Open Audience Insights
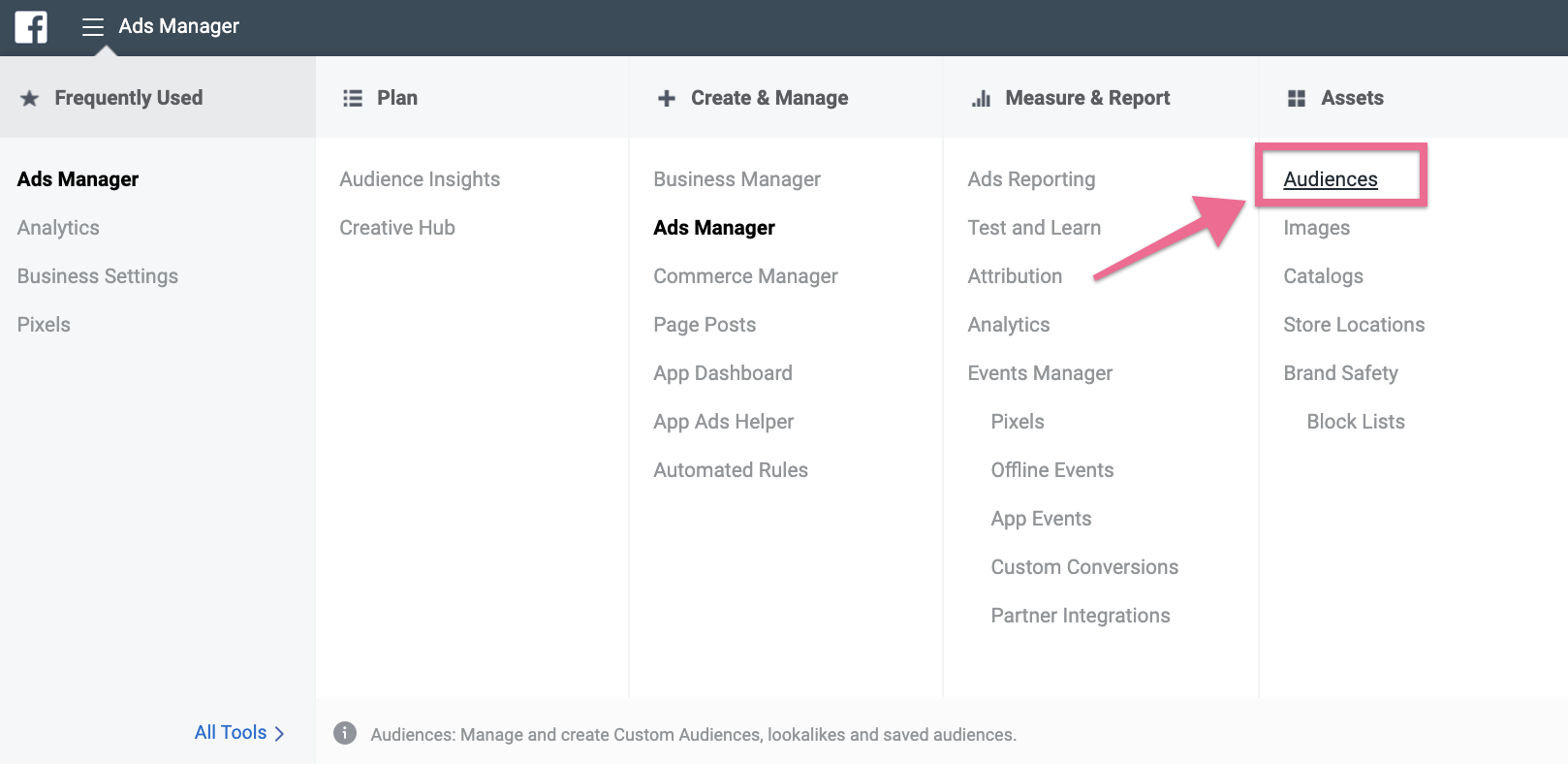Screen dimensions: 1568x764 coord(420,179)
